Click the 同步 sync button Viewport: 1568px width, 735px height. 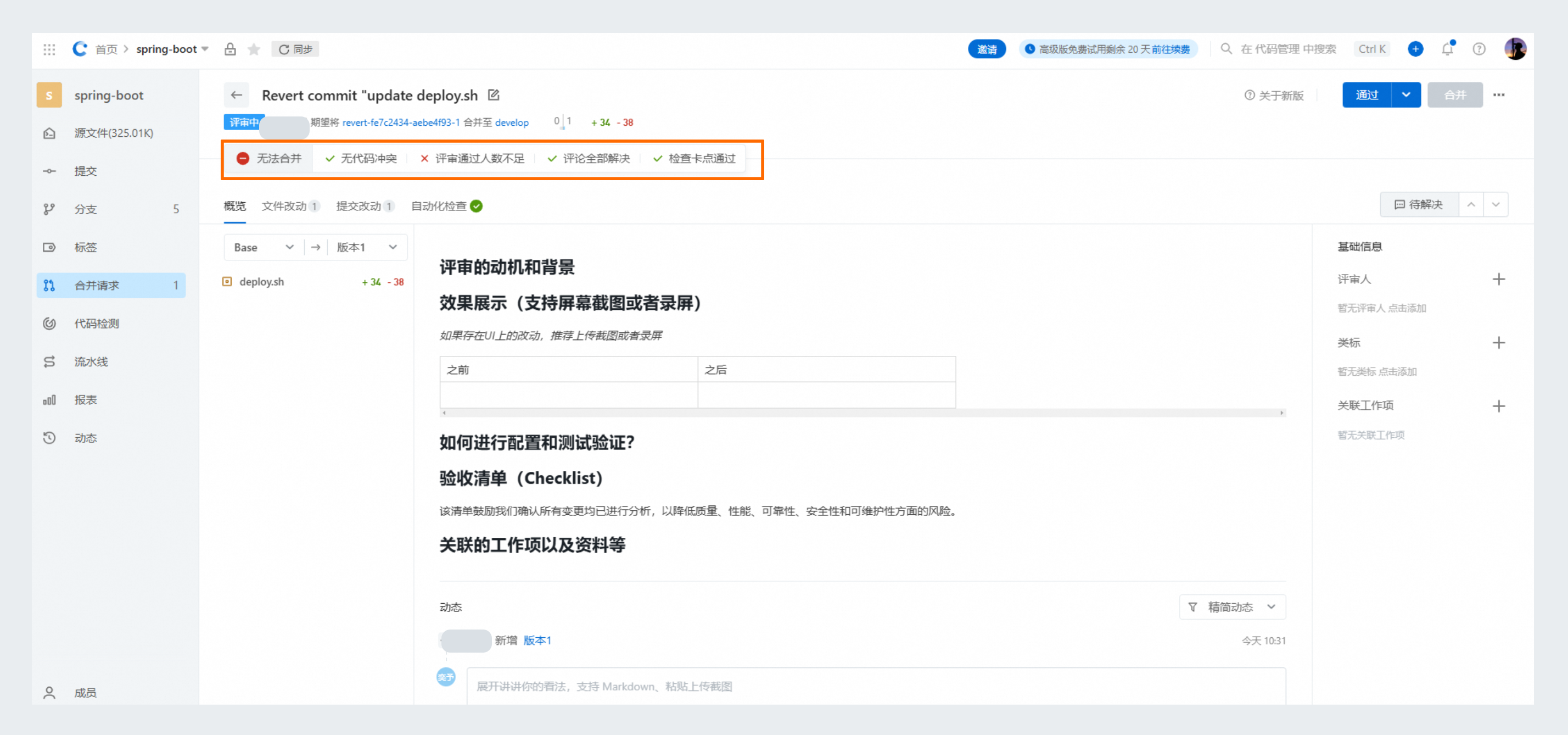click(x=295, y=49)
